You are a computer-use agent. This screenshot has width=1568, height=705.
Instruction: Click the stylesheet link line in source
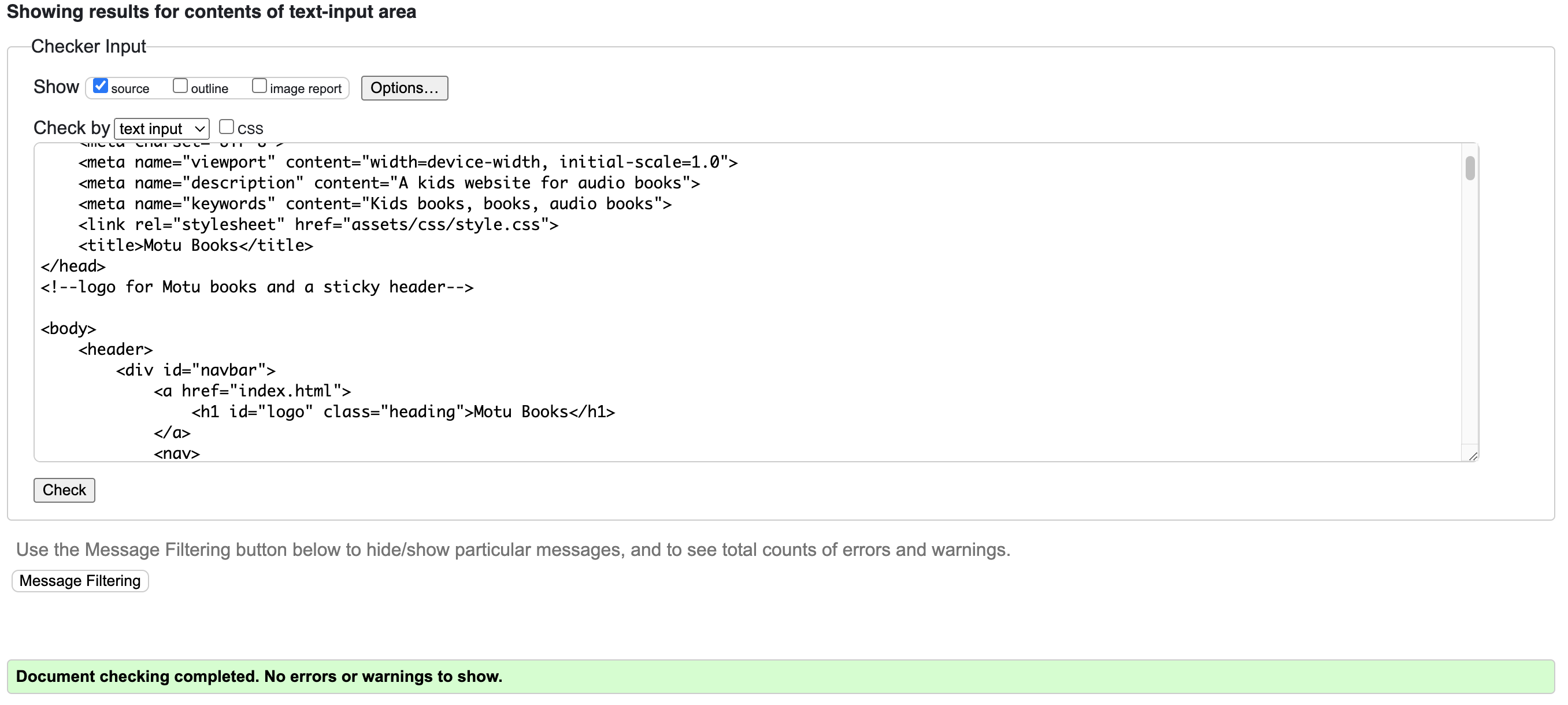[x=318, y=225]
